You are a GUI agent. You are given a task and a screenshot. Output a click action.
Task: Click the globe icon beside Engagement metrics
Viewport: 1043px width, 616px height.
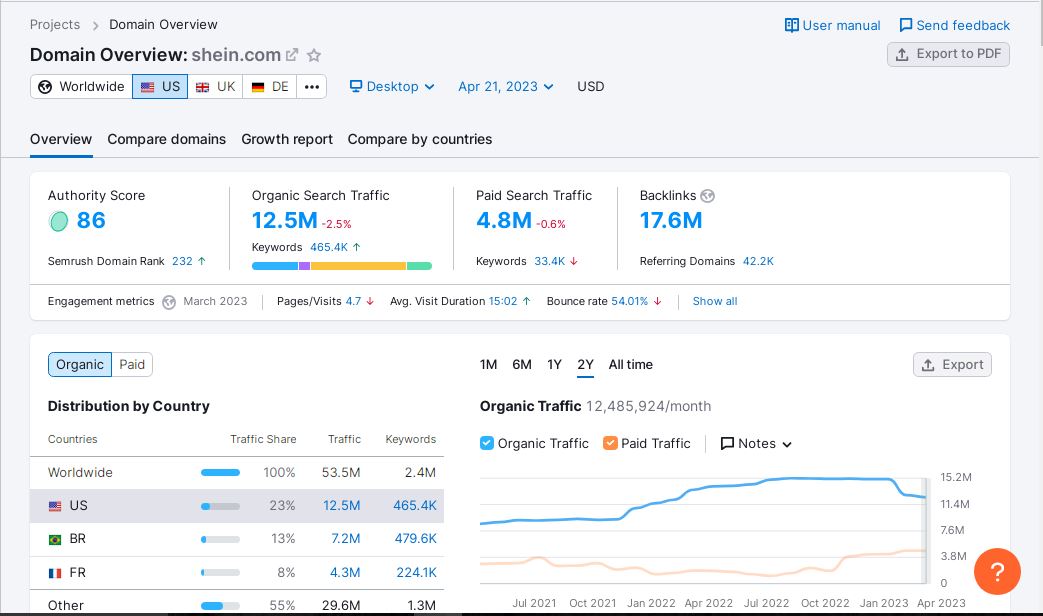point(169,302)
